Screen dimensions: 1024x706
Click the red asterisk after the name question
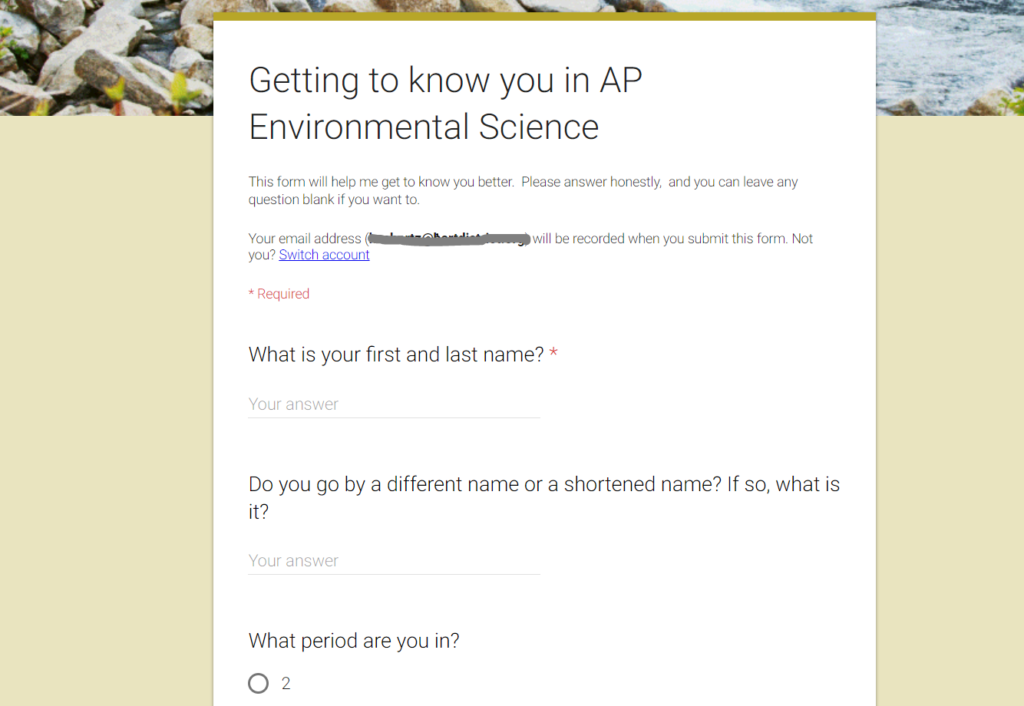(x=554, y=354)
